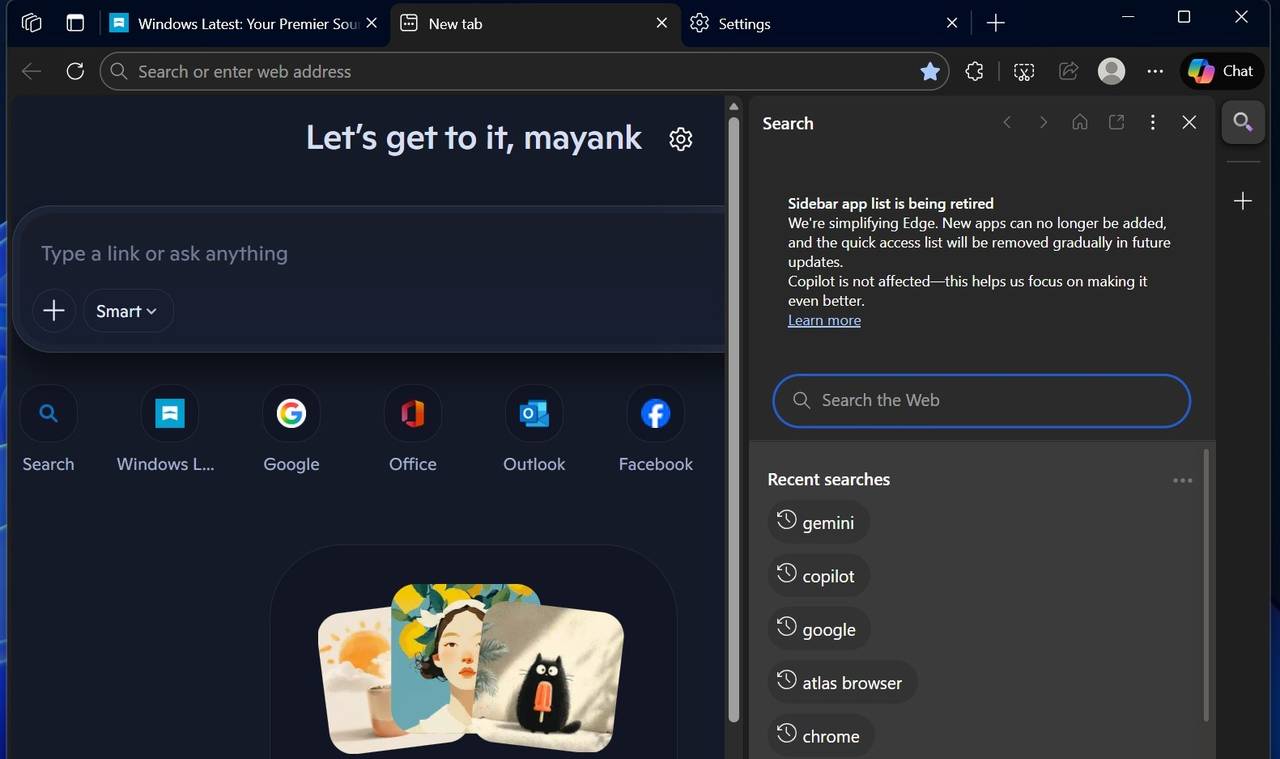Follow the Learn more link

[824, 320]
